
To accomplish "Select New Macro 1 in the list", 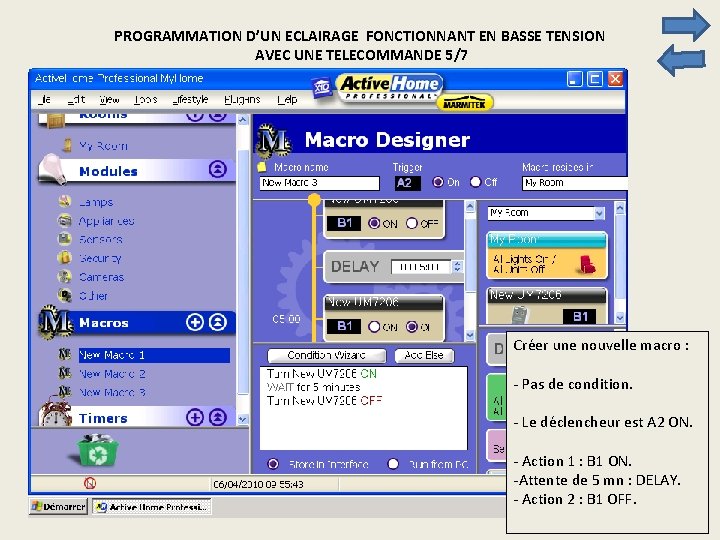I will coord(154,355).
